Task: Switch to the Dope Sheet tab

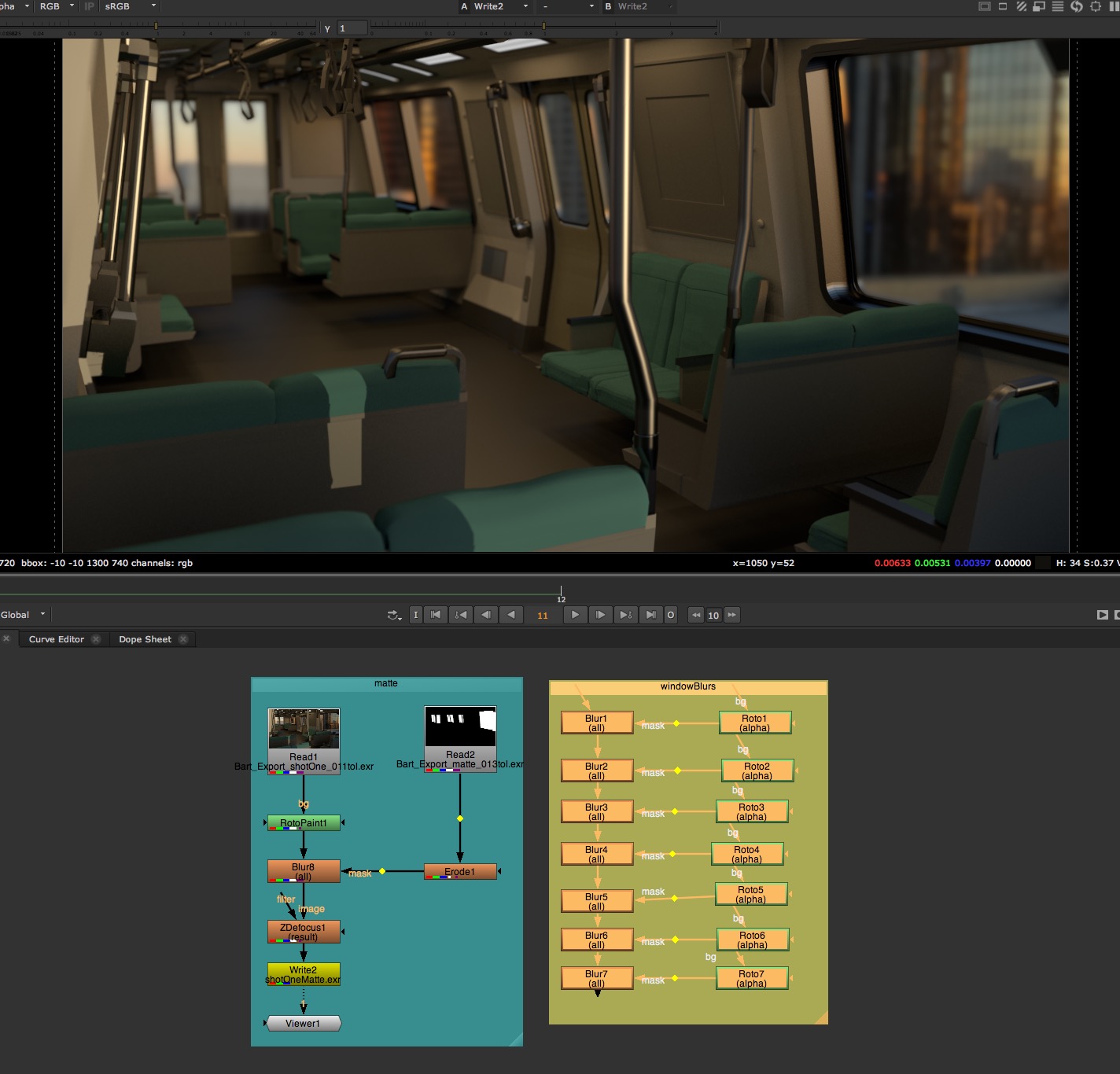Action: coord(145,639)
